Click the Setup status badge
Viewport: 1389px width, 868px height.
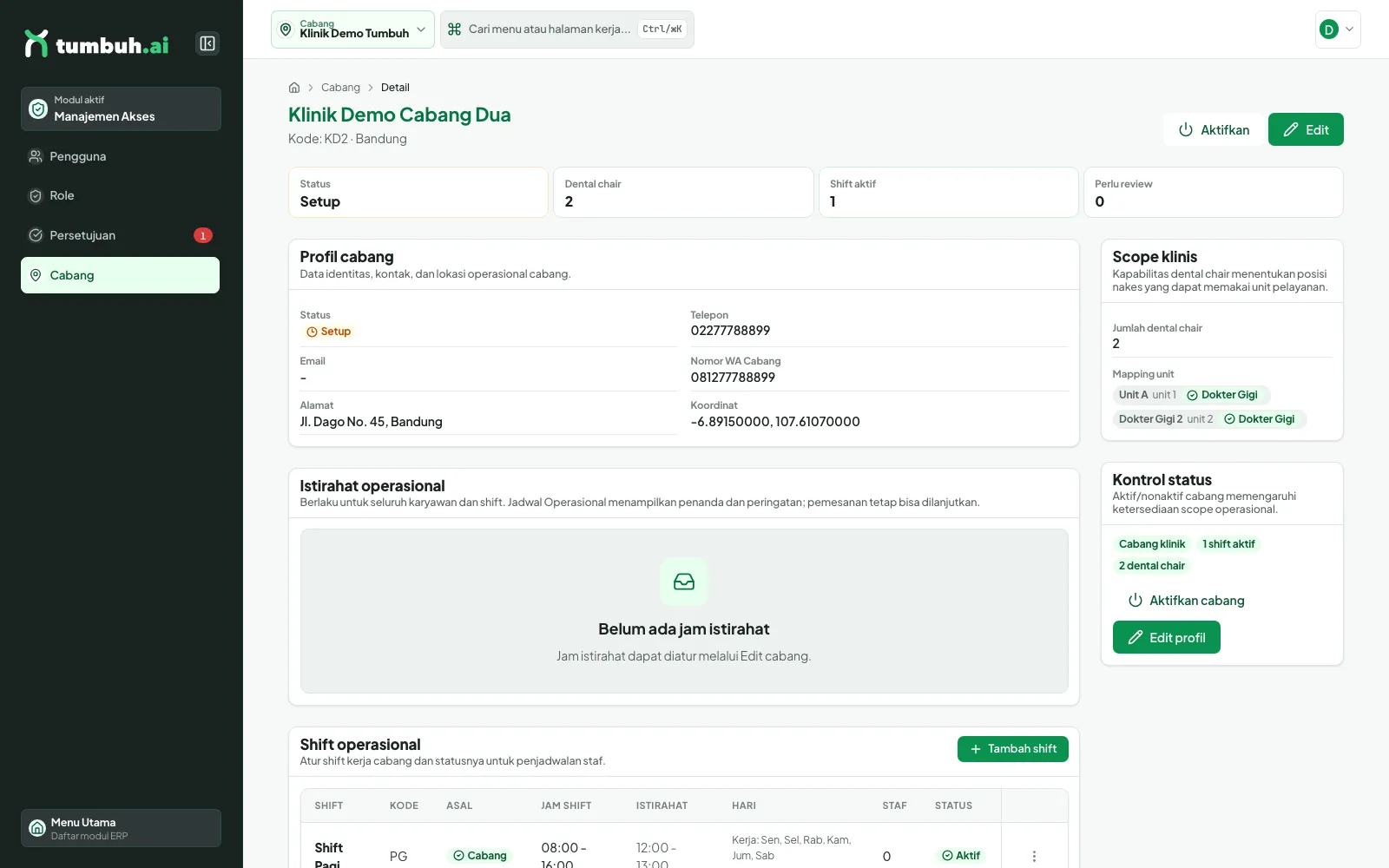[328, 332]
